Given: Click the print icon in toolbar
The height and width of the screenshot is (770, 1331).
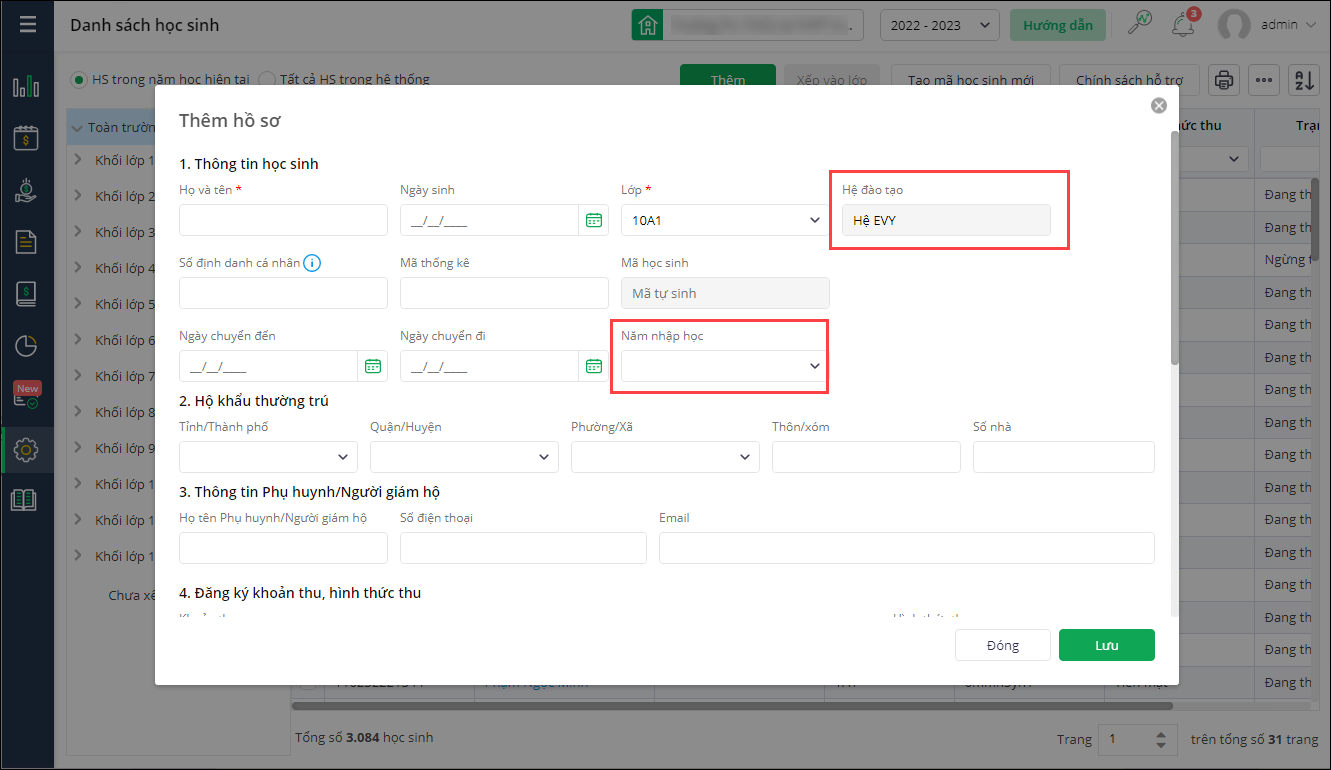Looking at the screenshot, I should point(1224,80).
